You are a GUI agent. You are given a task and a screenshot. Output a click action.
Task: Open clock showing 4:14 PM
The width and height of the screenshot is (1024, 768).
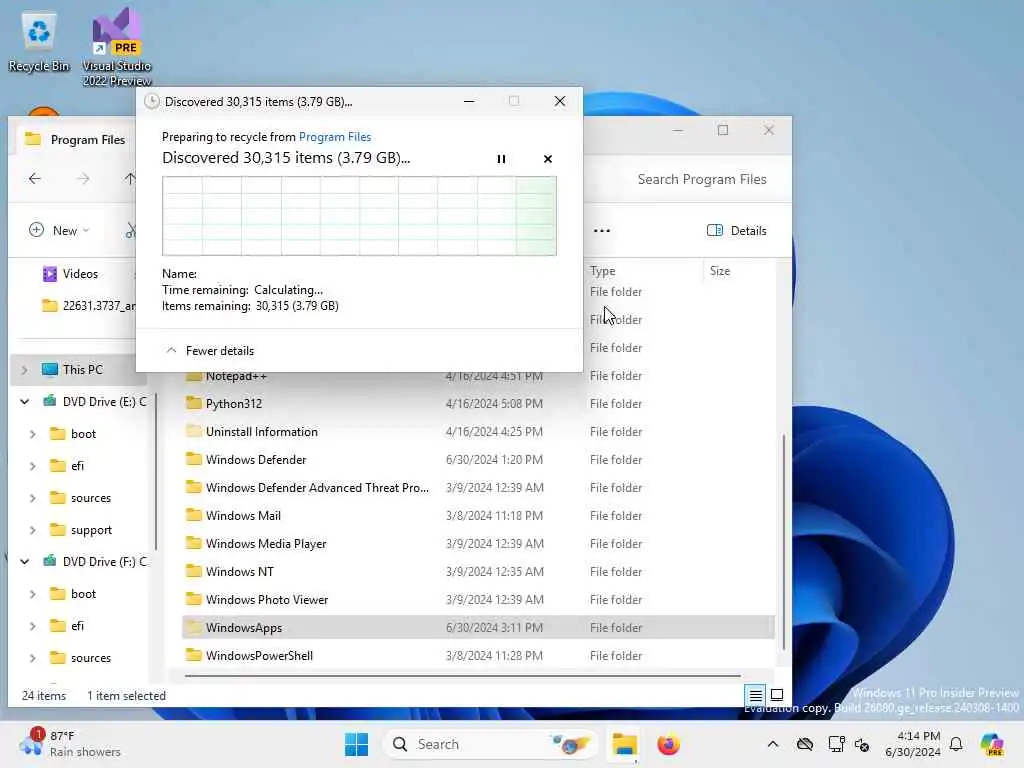(912, 744)
